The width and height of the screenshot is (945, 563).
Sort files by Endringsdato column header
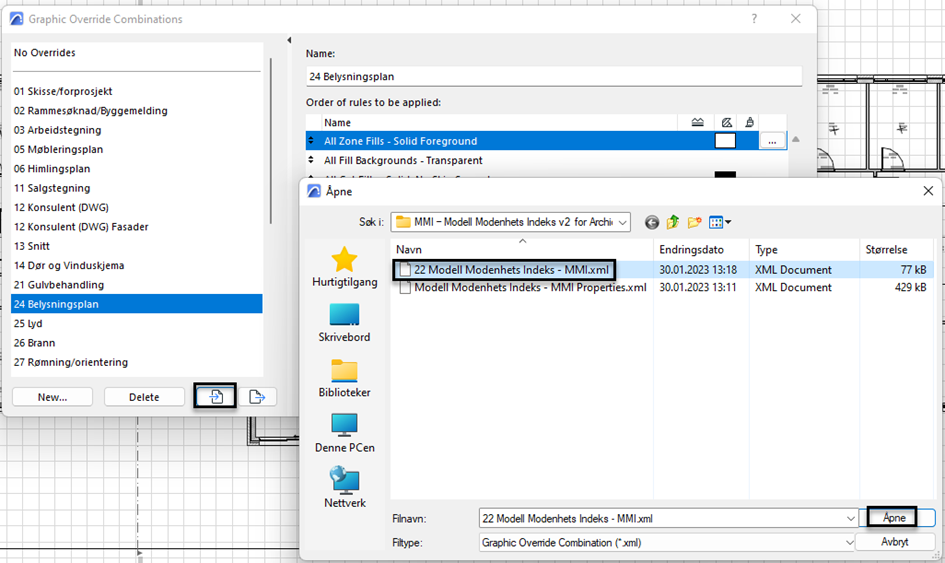(690, 249)
